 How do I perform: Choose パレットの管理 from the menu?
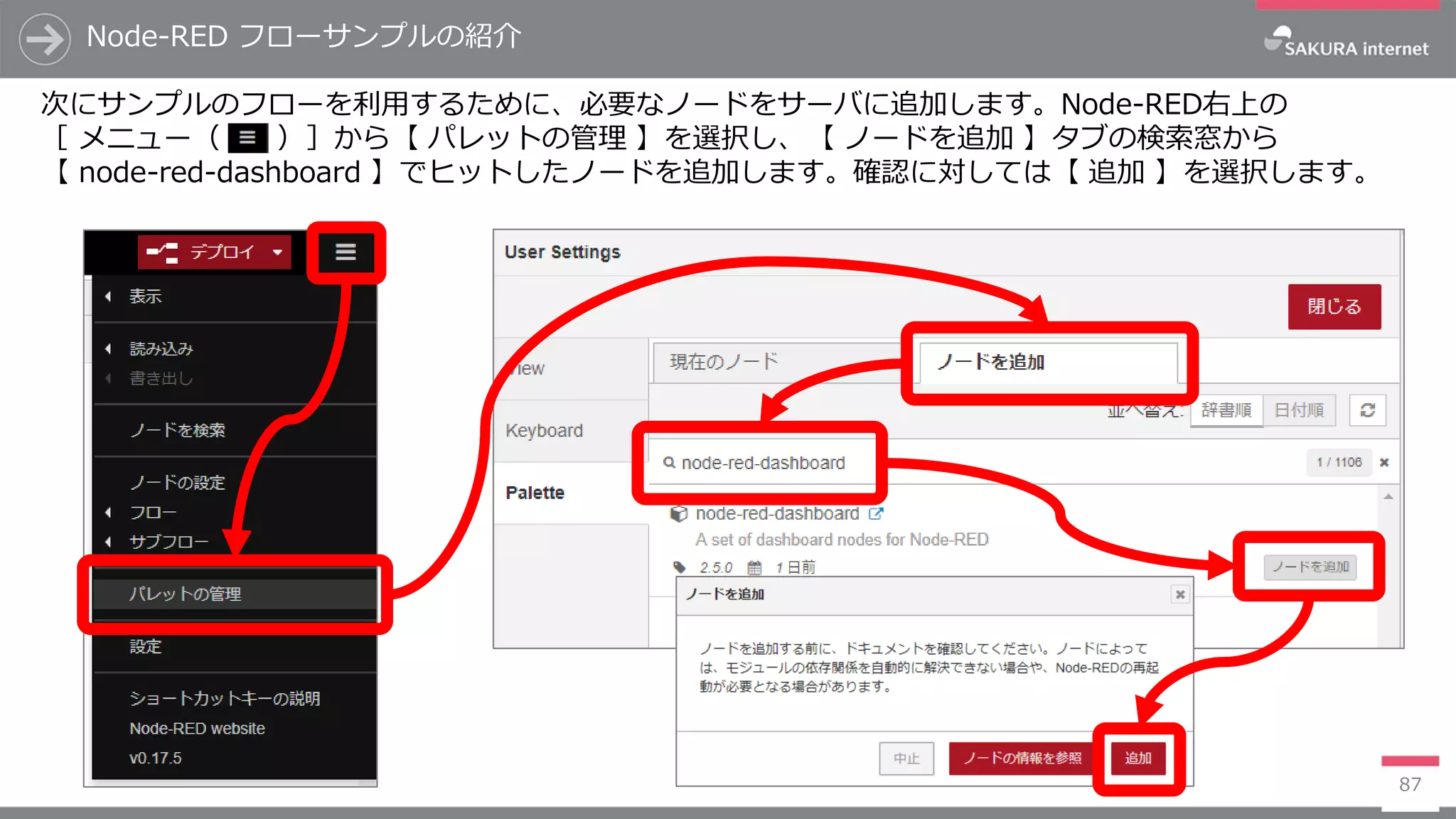click(x=235, y=594)
